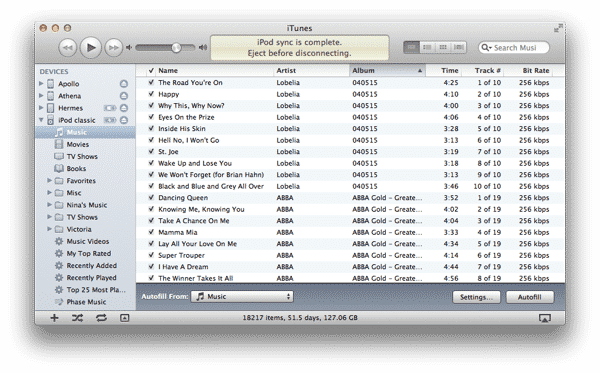Open the Phase Music playlist
The image size is (600, 373).
click(x=85, y=302)
